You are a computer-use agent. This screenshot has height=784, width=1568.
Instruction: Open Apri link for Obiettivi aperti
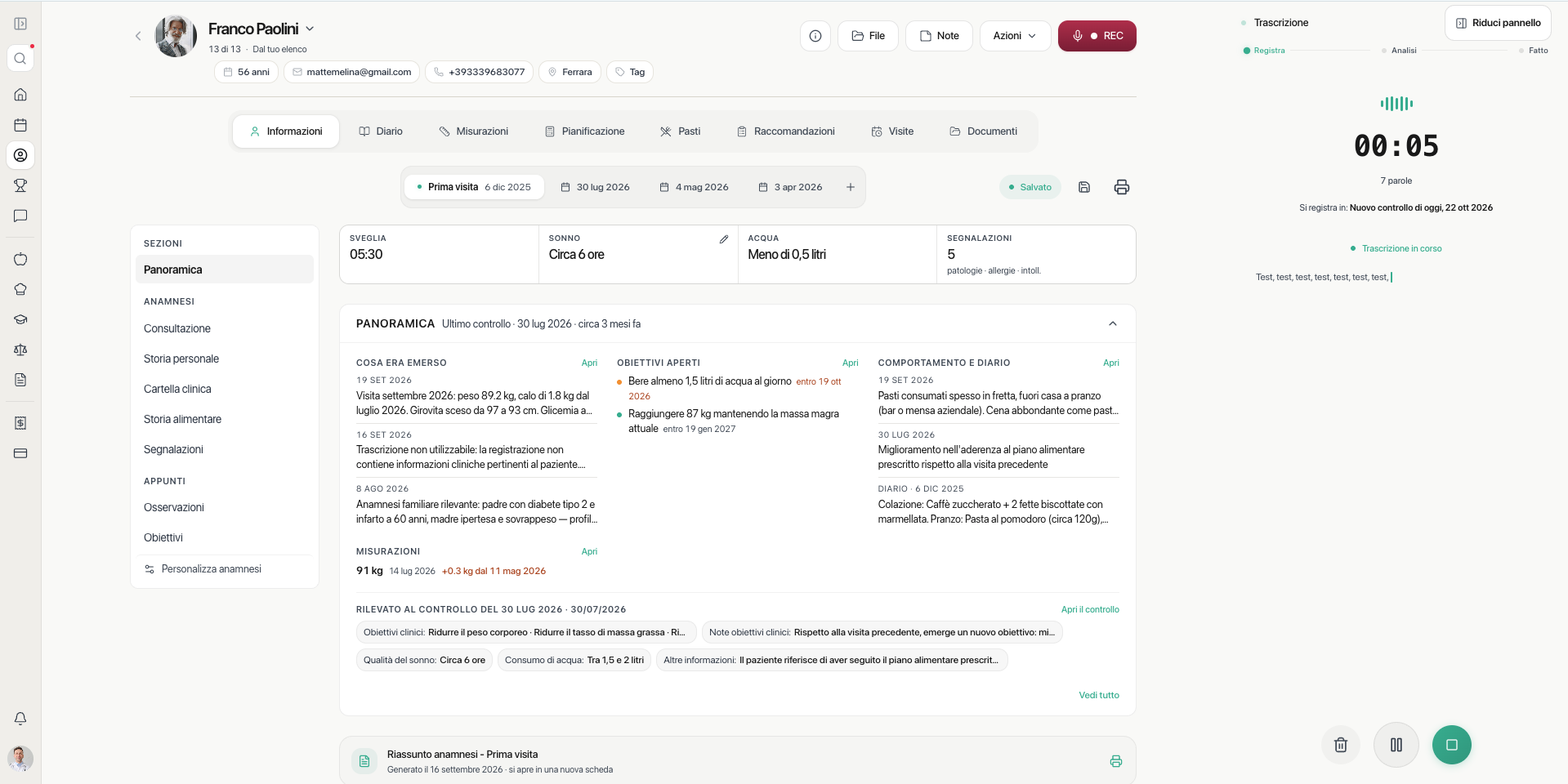tap(851, 363)
